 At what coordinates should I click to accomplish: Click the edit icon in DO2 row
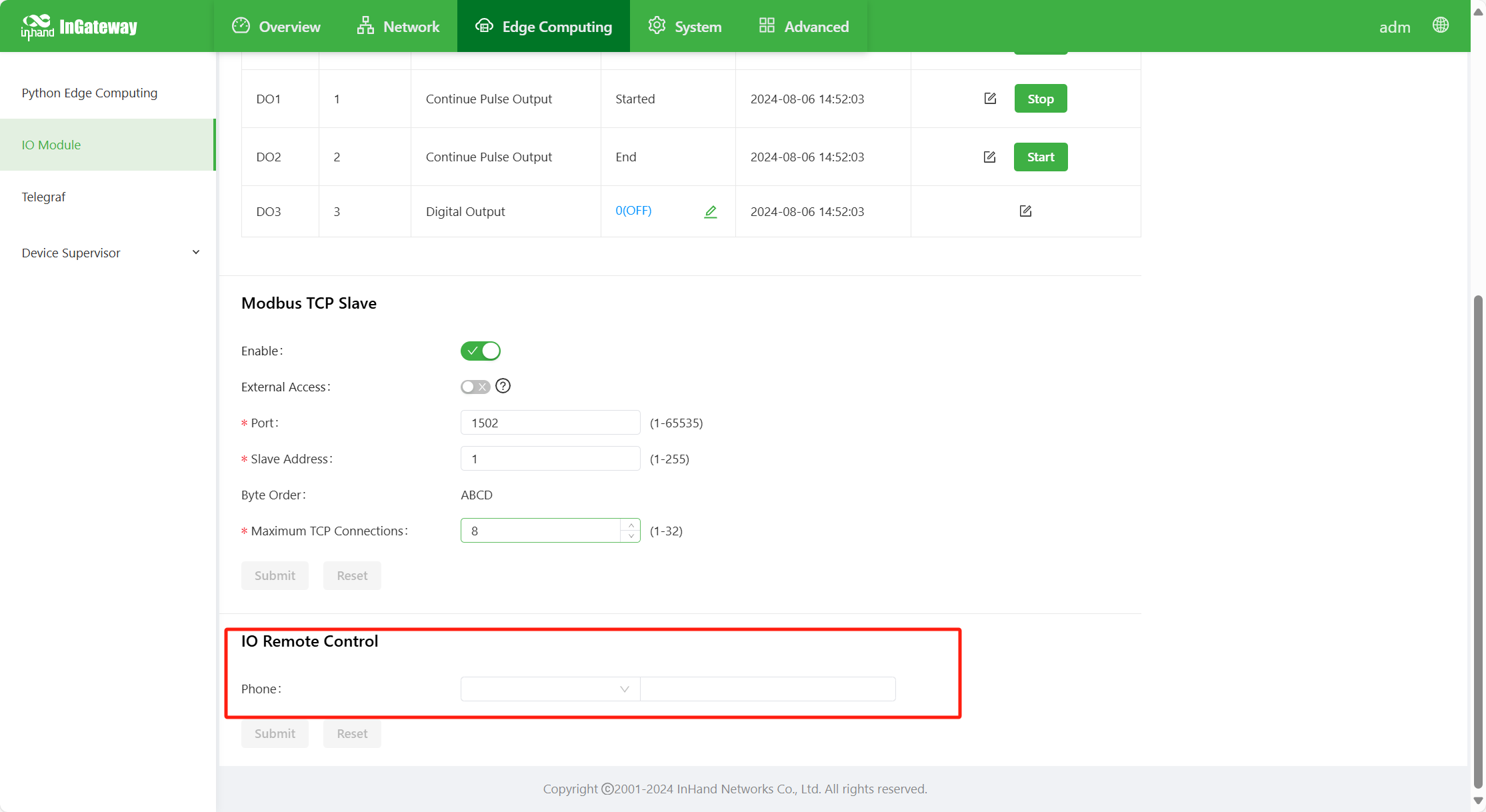[989, 157]
